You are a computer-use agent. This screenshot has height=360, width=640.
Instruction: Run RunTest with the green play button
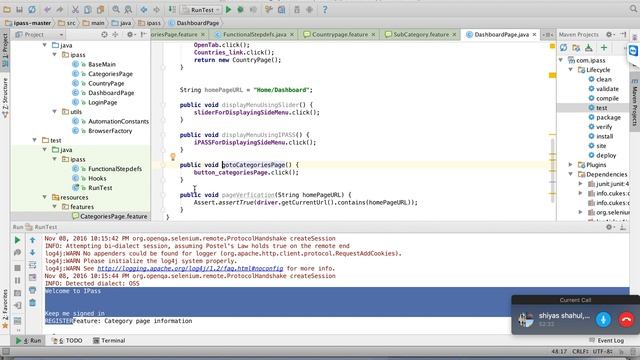coord(228,9)
